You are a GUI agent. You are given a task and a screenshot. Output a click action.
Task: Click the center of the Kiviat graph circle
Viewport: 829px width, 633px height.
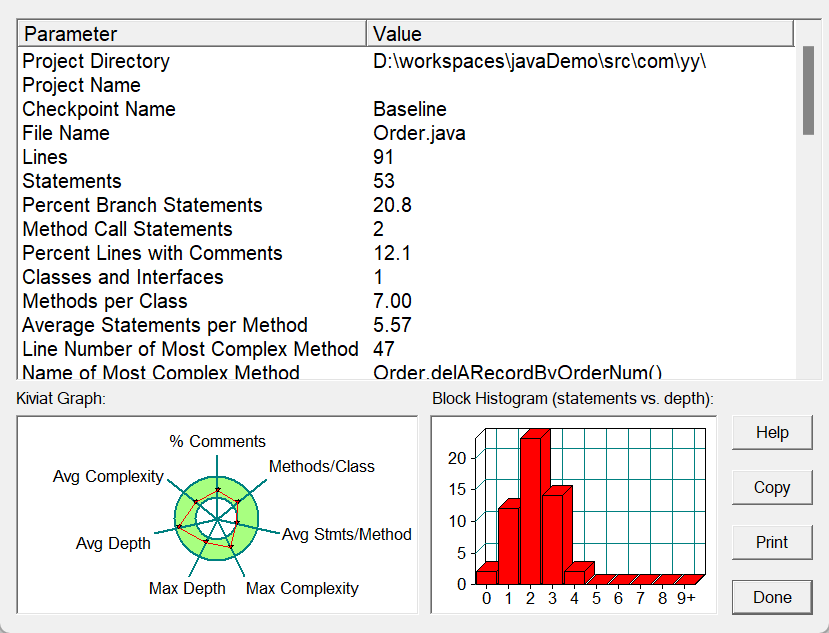[x=217, y=519]
